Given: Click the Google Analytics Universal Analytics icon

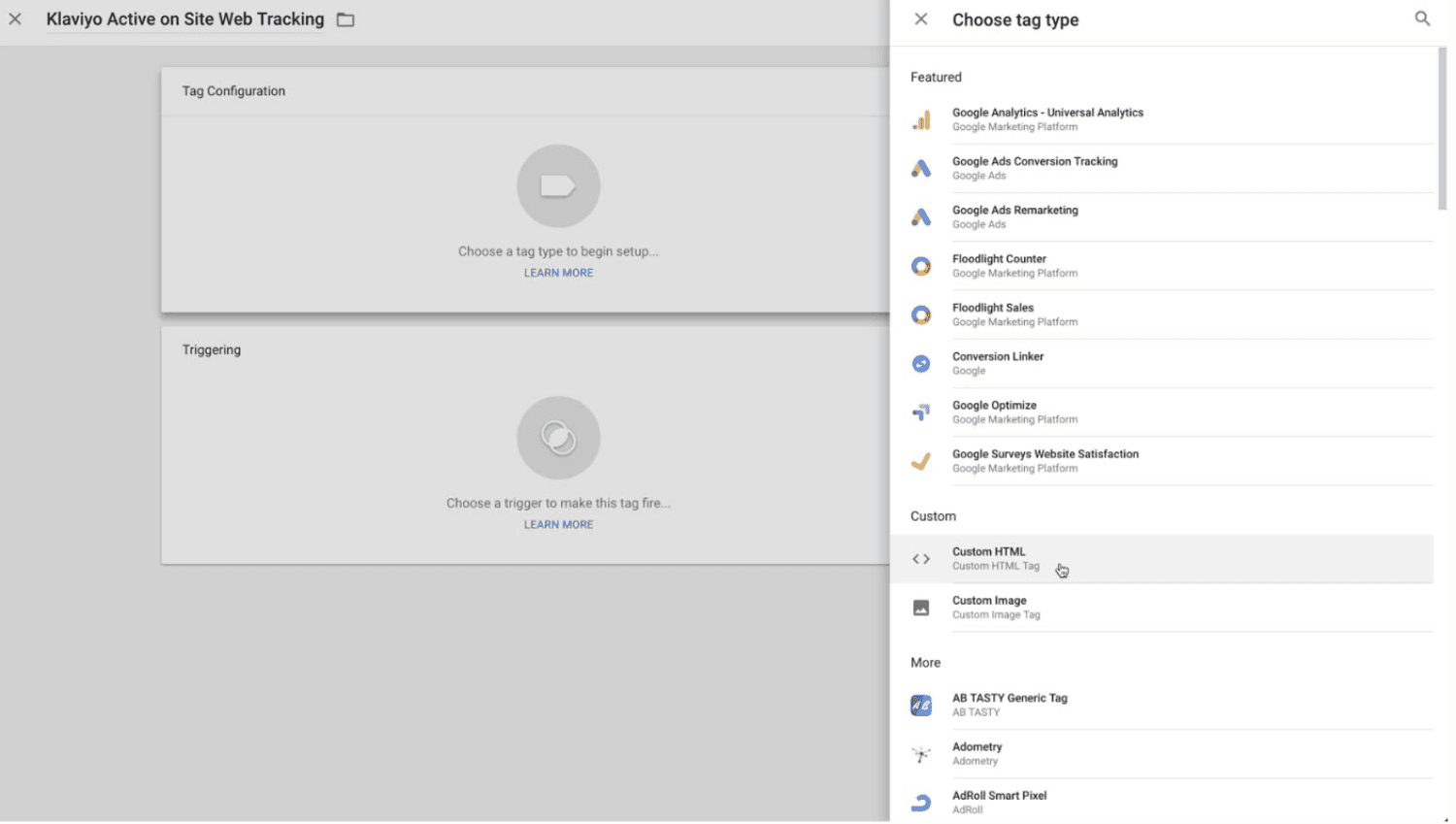Looking at the screenshot, I should 921,120.
